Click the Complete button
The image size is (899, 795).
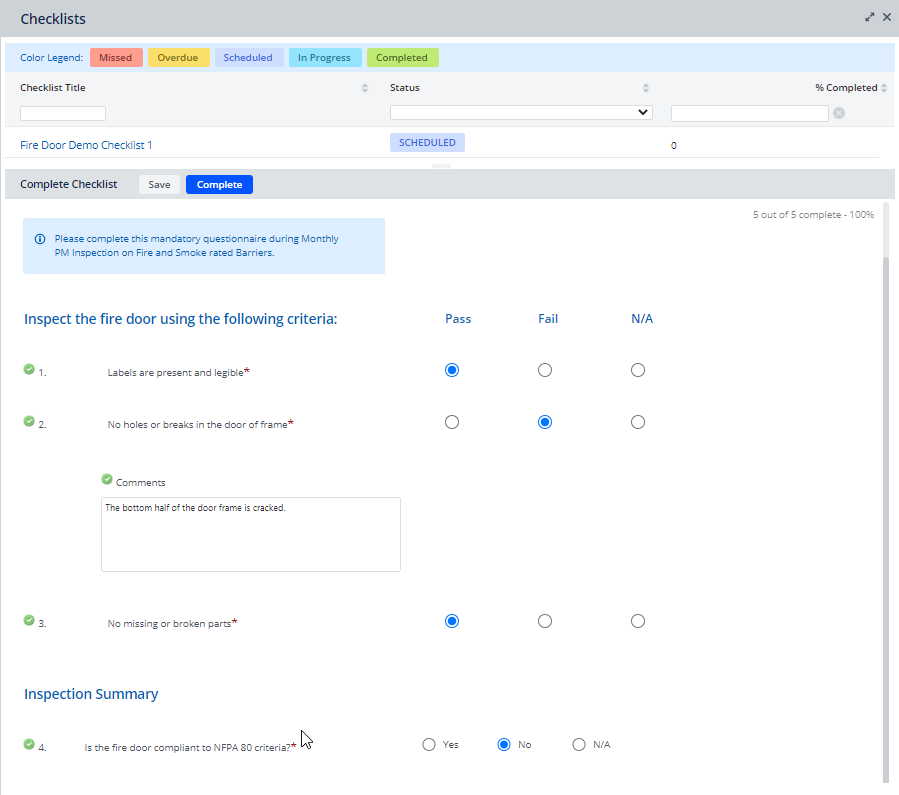[x=219, y=184]
